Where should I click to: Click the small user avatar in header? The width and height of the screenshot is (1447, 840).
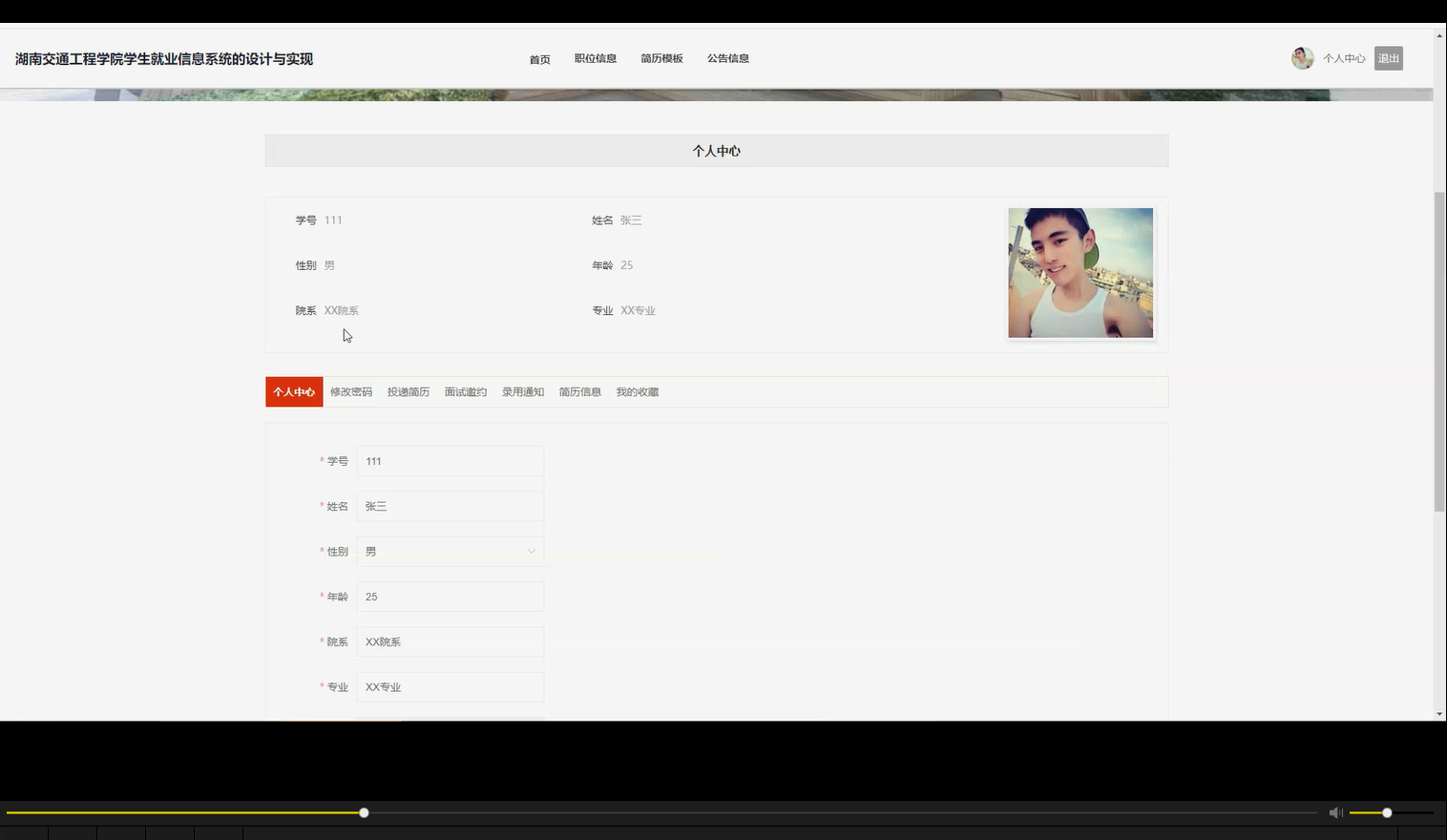point(1302,58)
